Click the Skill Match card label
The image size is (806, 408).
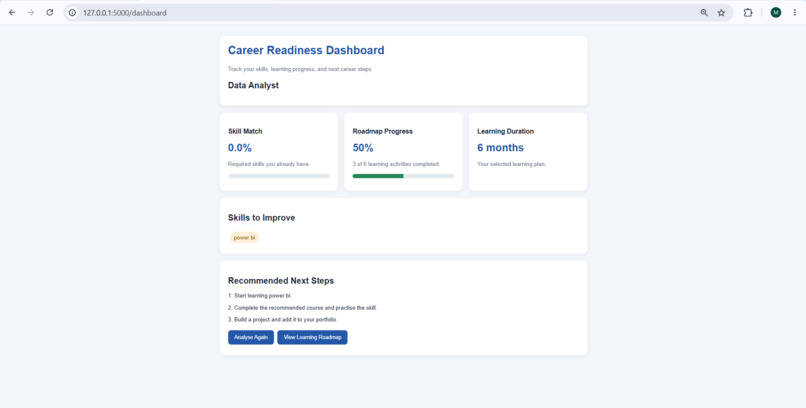pyautogui.click(x=245, y=131)
